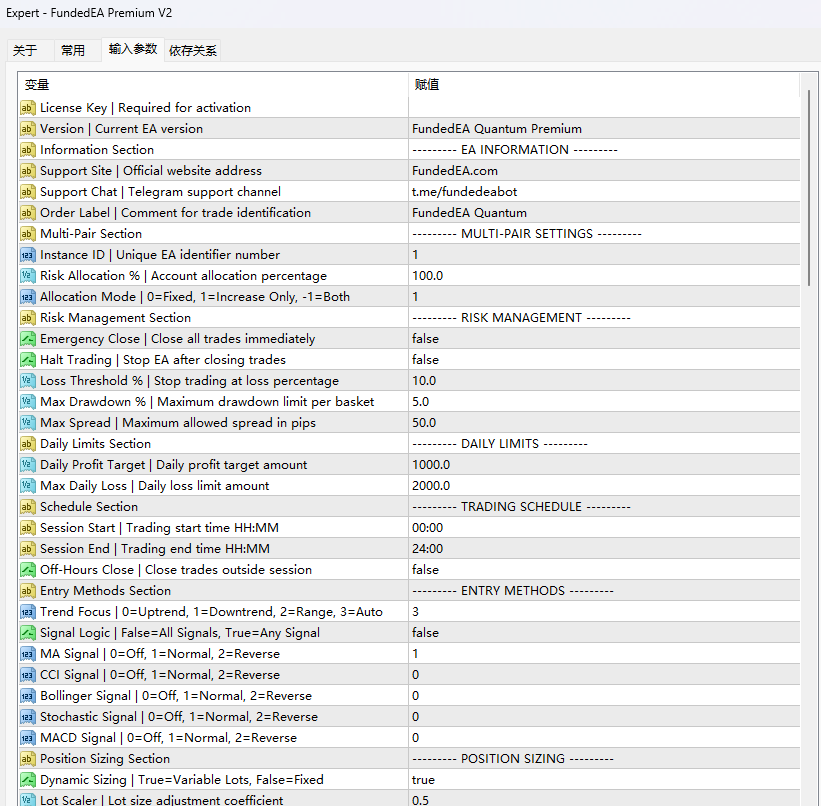The width and height of the screenshot is (821, 806).
Task: Click the empty License Key value field
Action: (604, 108)
